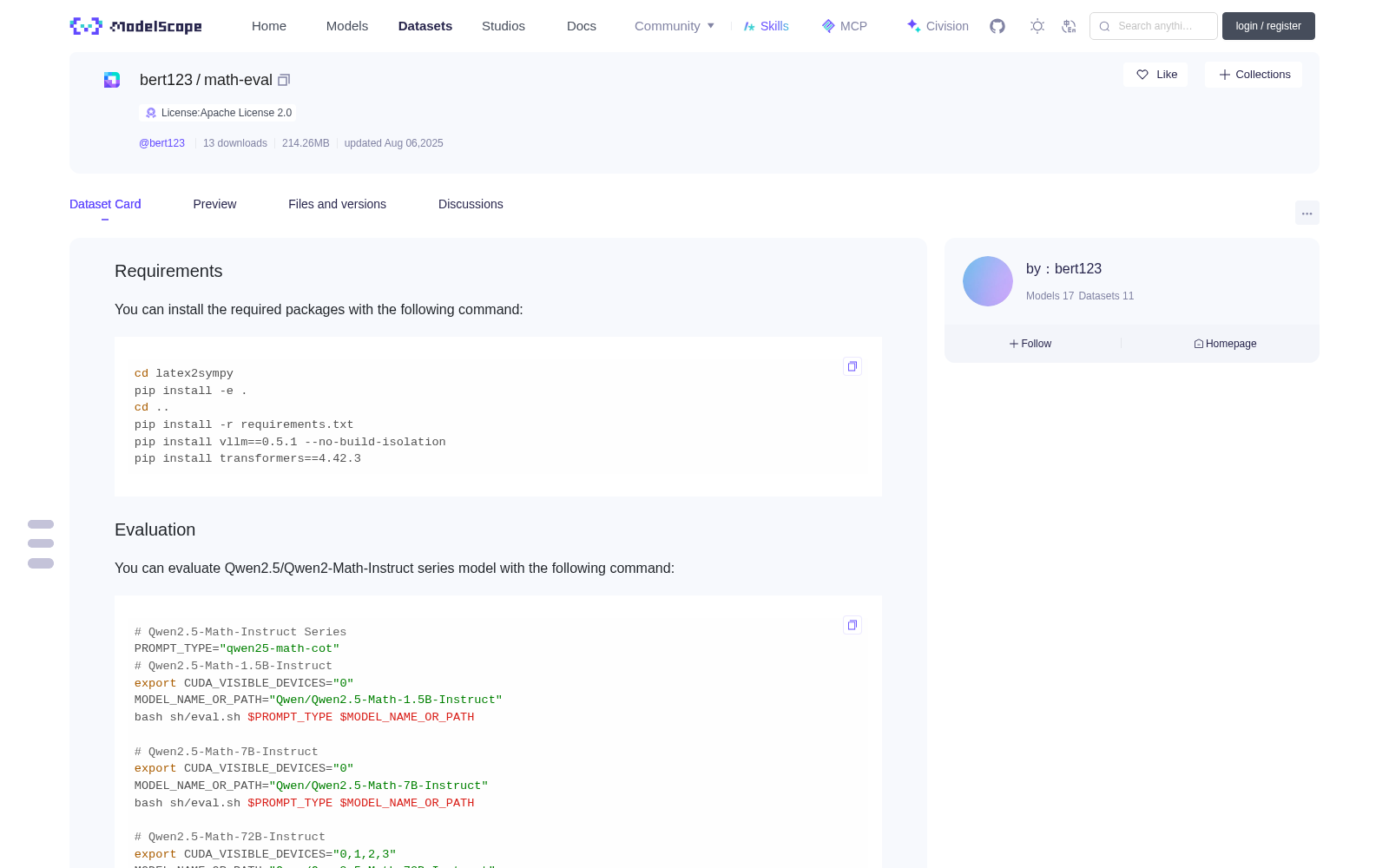Copy the Evaluation code block
The height and width of the screenshot is (868, 1389).
pyautogui.click(x=852, y=625)
